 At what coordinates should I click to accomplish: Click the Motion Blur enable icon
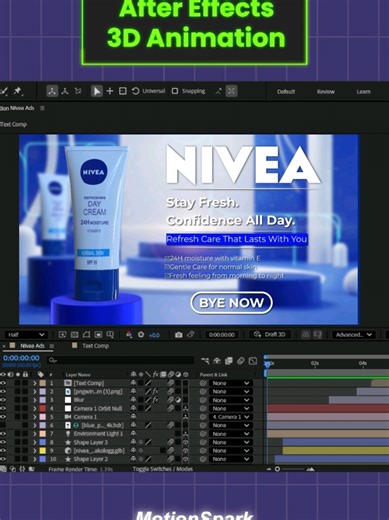click(241, 361)
